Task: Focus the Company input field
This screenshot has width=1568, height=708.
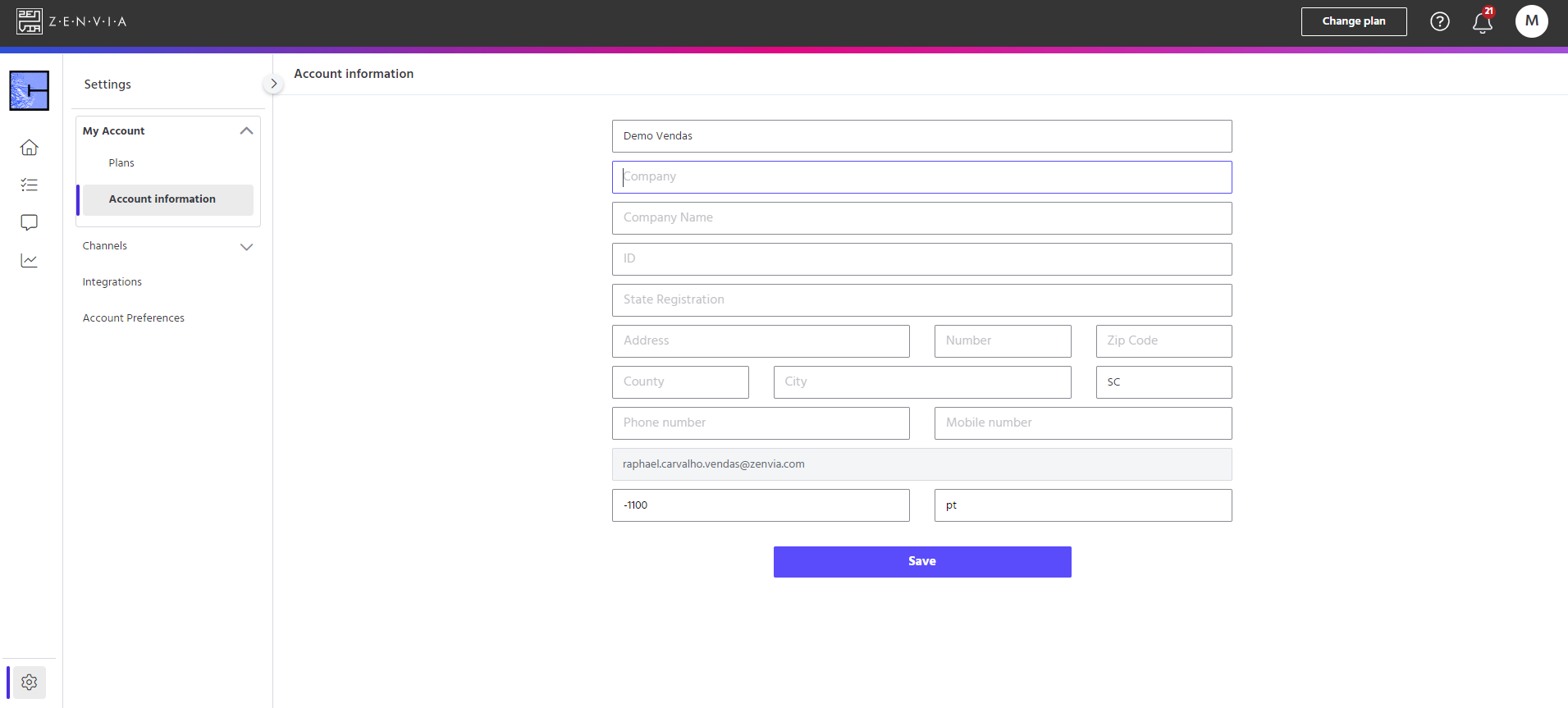Action: point(922,177)
